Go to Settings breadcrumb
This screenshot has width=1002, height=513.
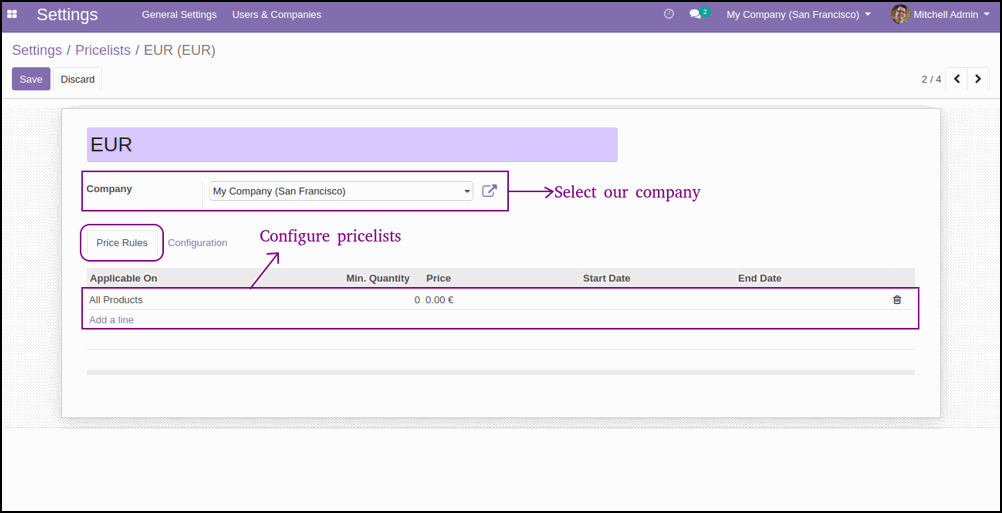coord(37,50)
